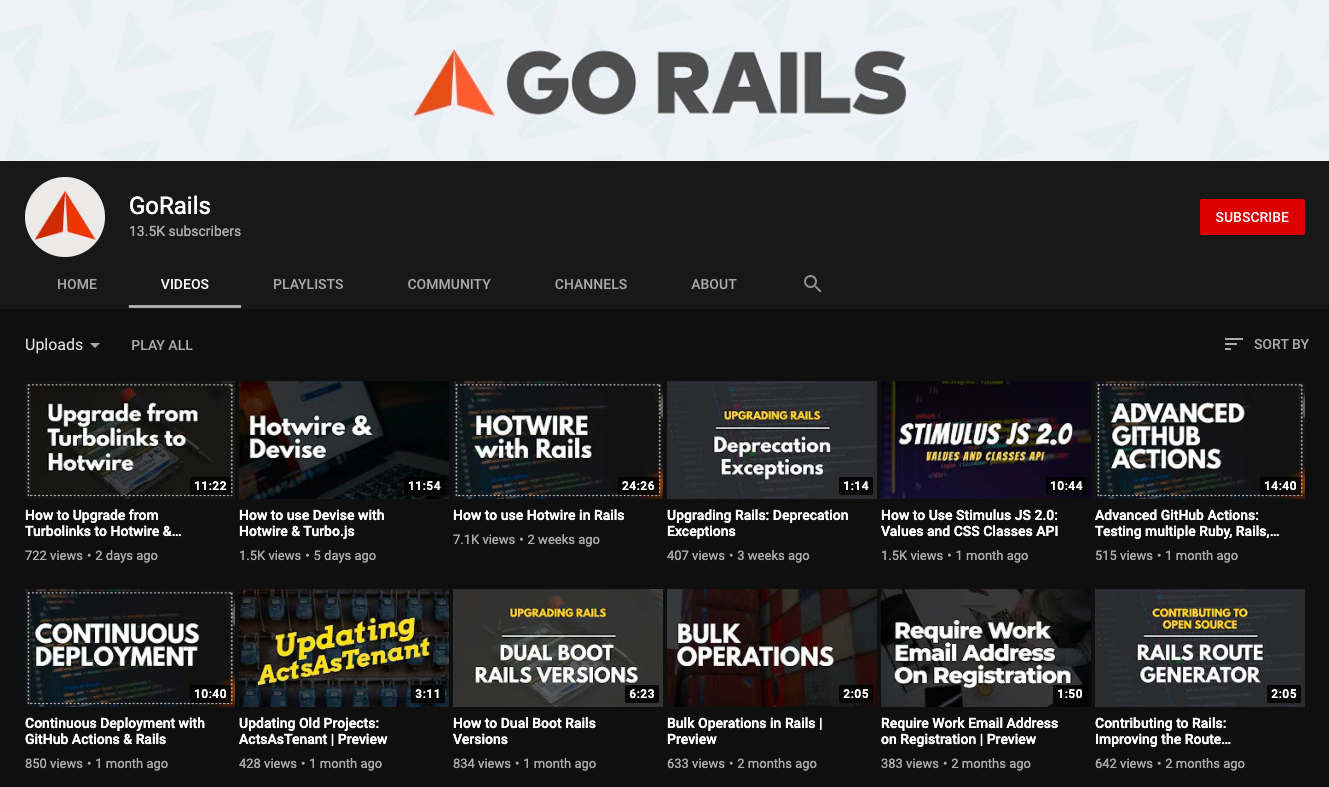Show the About tab

pyautogui.click(x=714, y=284)
